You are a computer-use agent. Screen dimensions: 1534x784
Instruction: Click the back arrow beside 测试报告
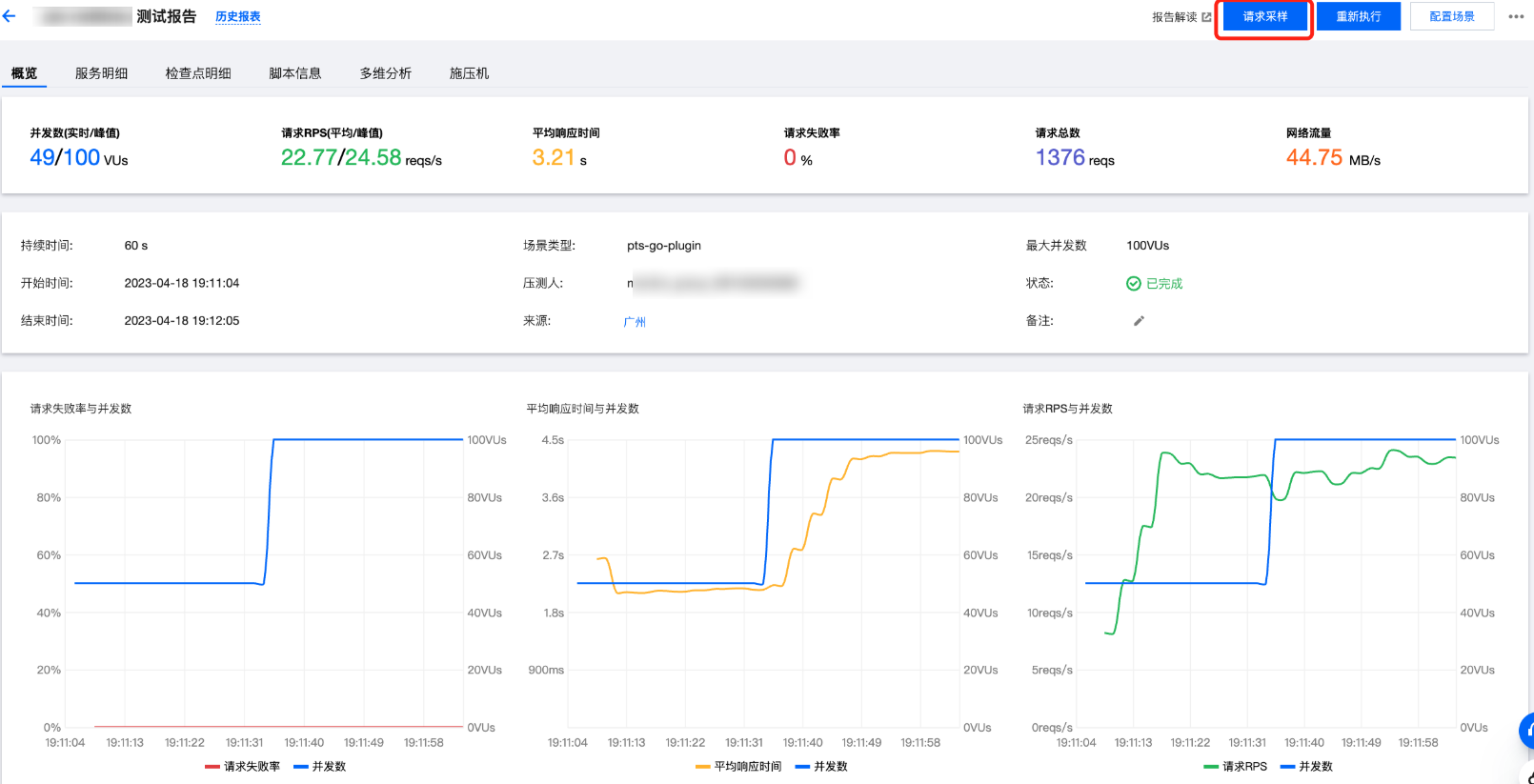(x=10, y=16)
